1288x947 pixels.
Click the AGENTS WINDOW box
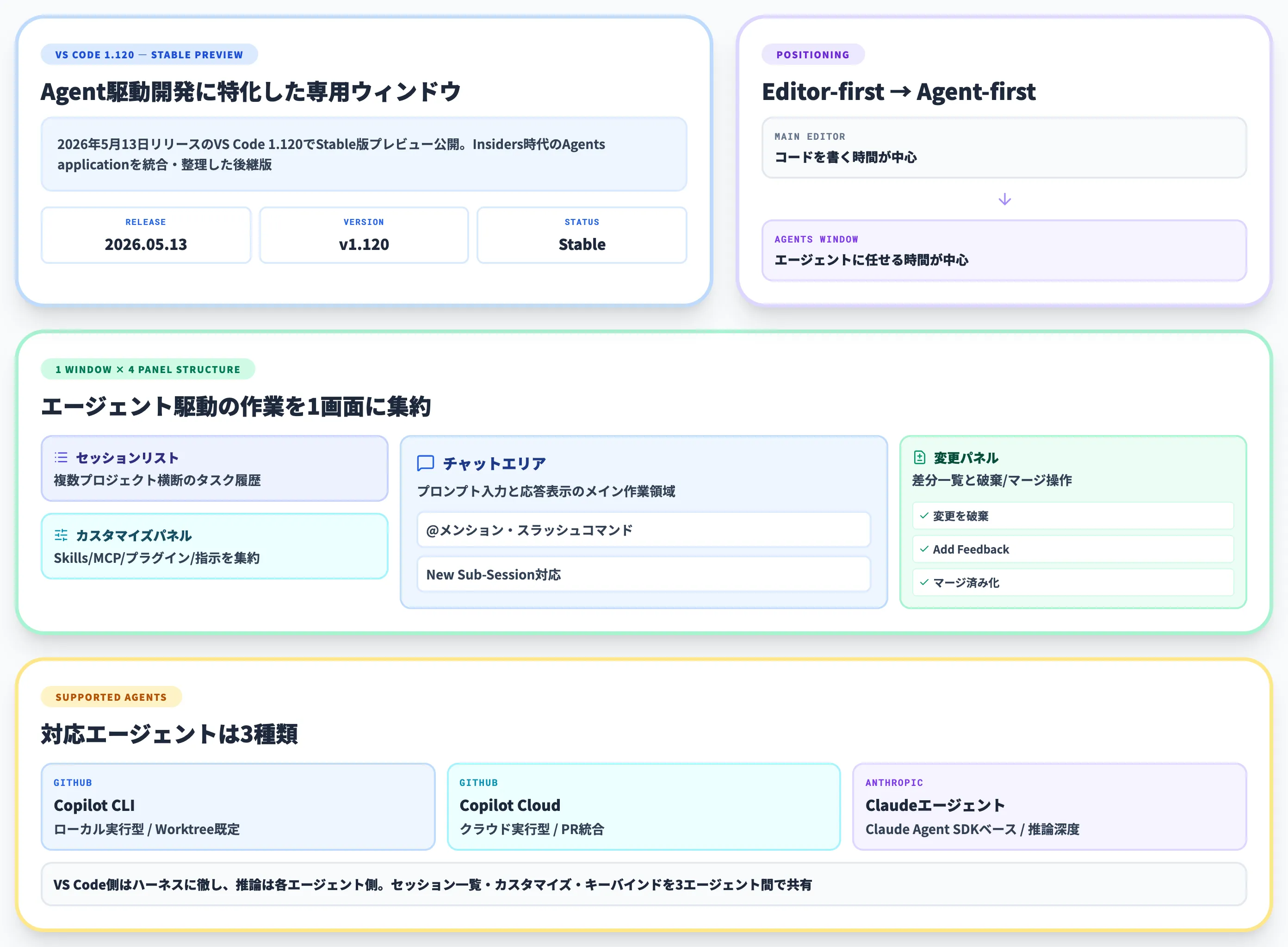tap(1004, 250)
